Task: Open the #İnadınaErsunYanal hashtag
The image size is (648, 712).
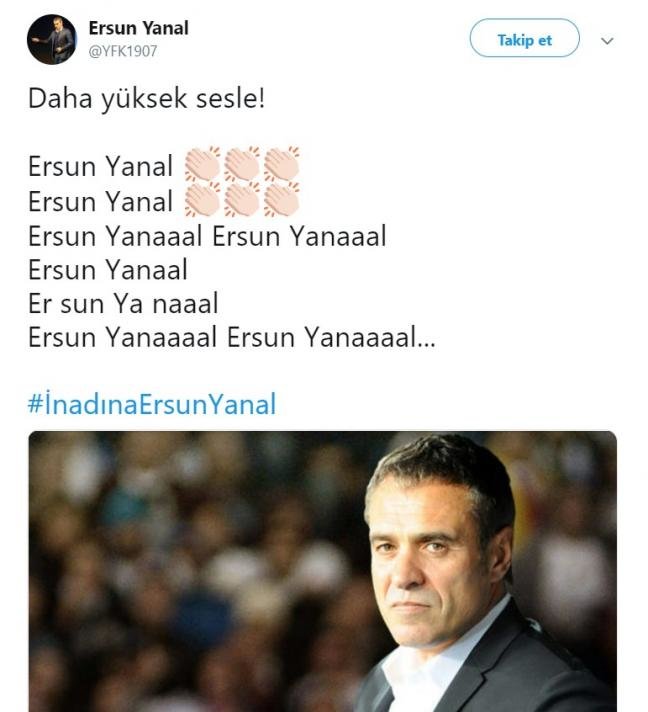Action: pyautogui.click(x=152, y=404)
